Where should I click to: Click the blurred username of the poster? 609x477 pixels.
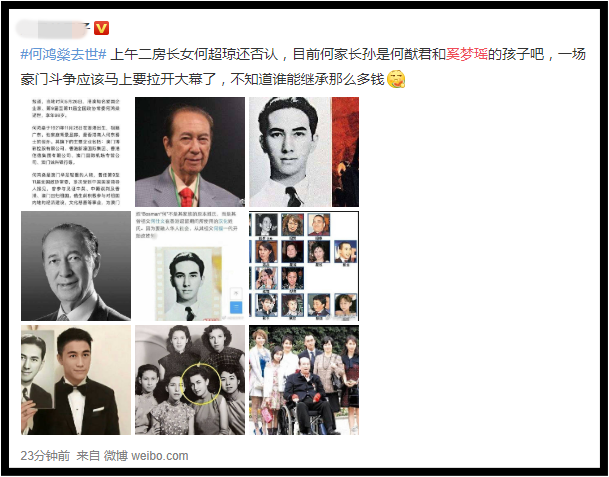[x=53, y=29]
